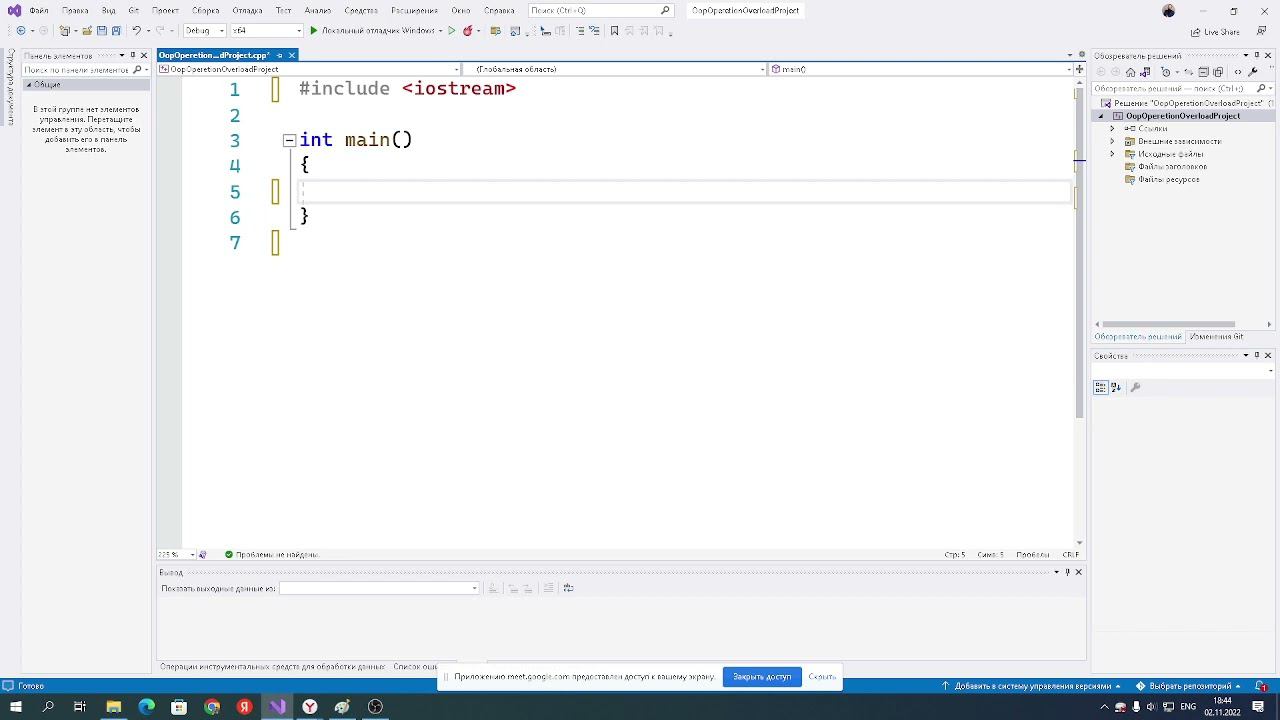The image size is (1280, 720).
Task: Click the Open File folder icon
Action: point(87,31)
